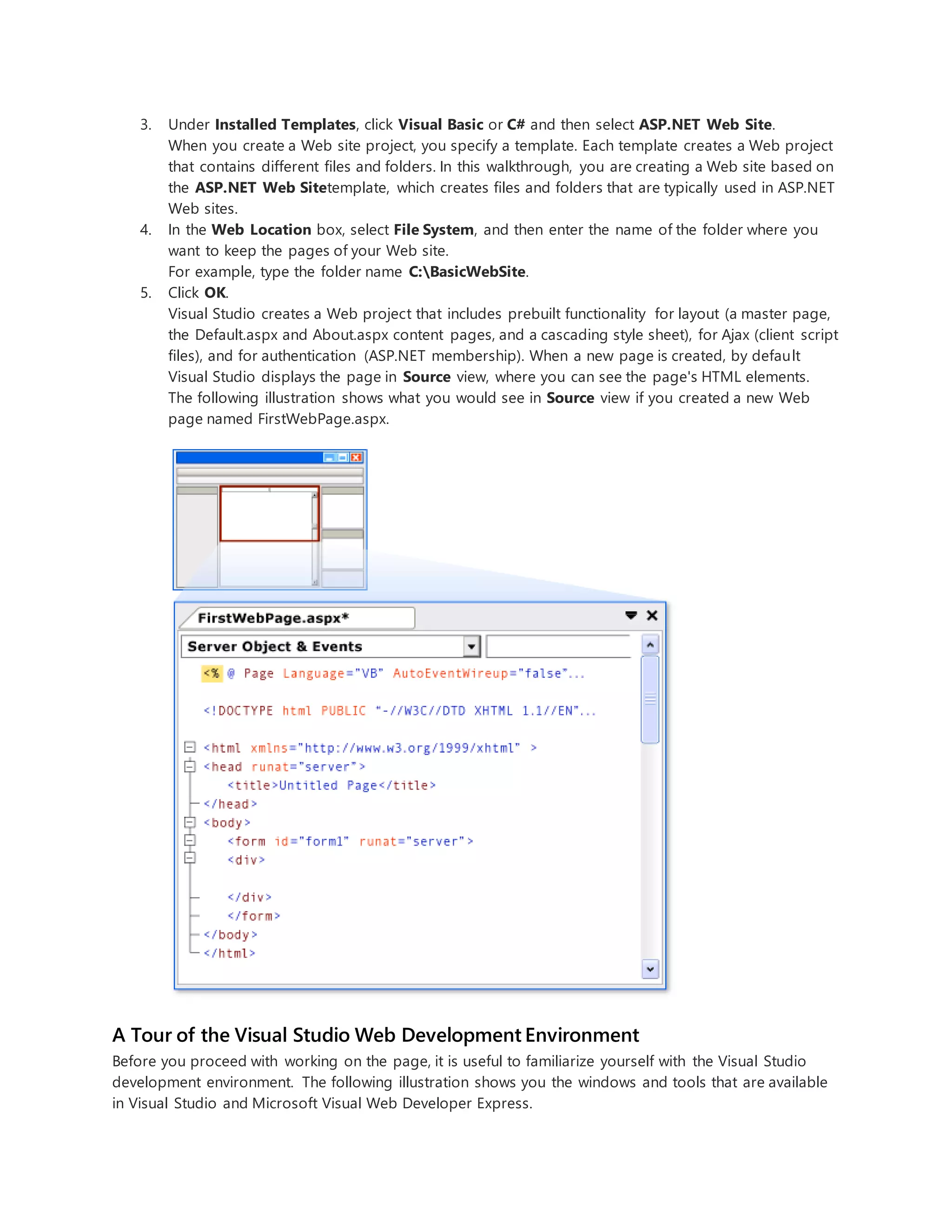Viewport: 952px width, 1232px height.
Task: Click the empty events combo box
Action: point(557,647)
